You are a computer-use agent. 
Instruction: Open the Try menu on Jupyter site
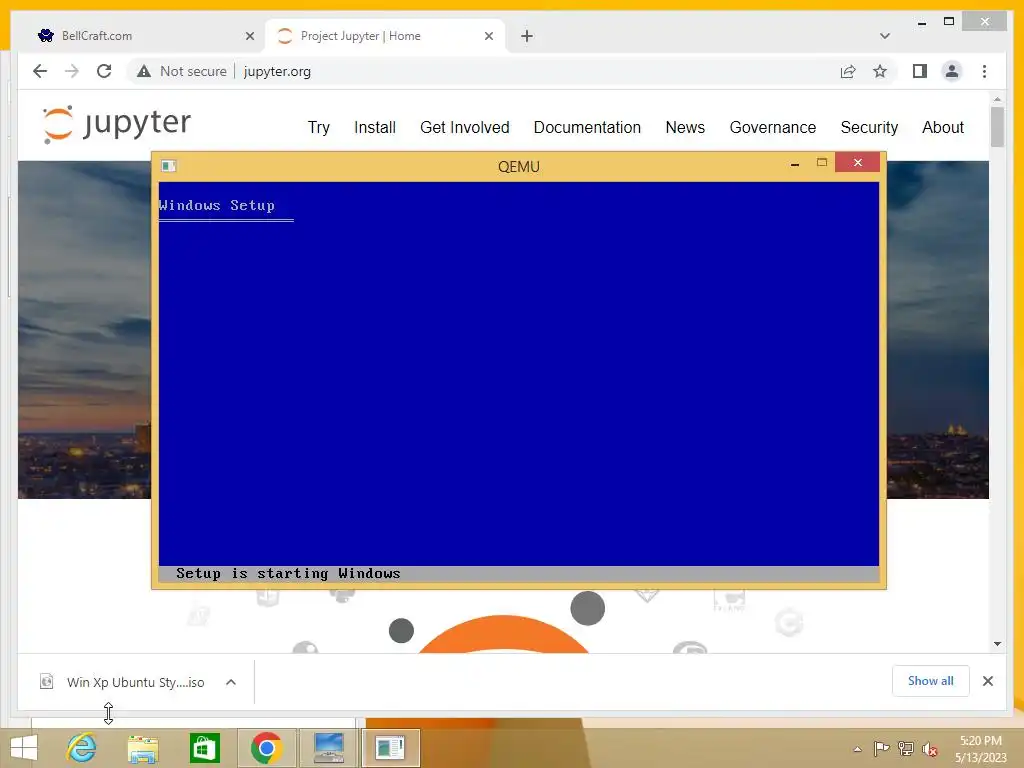319,127
